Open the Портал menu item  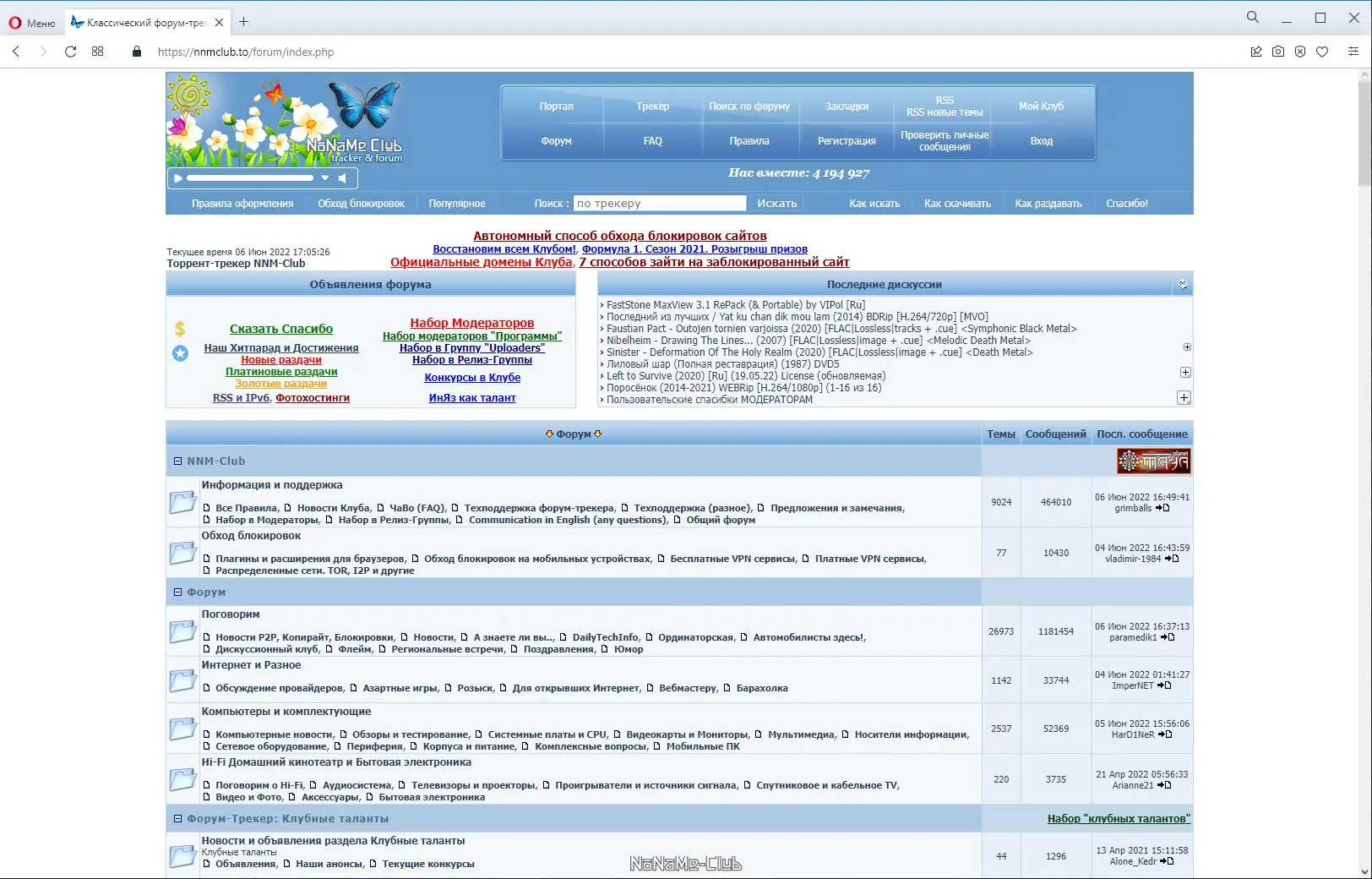tap(556, 106)
